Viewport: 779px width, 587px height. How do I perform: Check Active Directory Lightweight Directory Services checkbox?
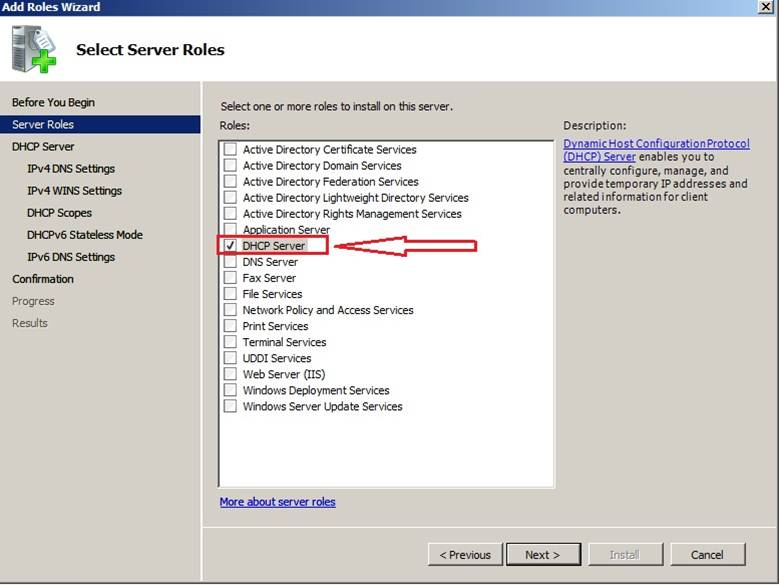click(x=230, y=197)
